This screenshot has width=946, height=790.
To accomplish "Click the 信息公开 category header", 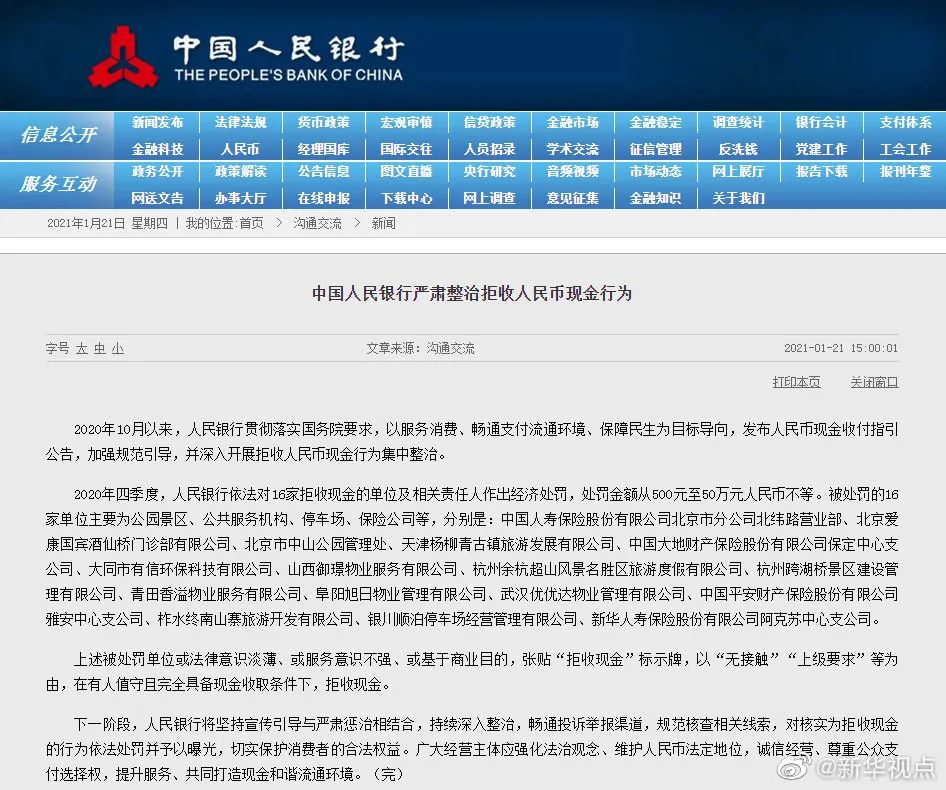I will tap(58, 135).
